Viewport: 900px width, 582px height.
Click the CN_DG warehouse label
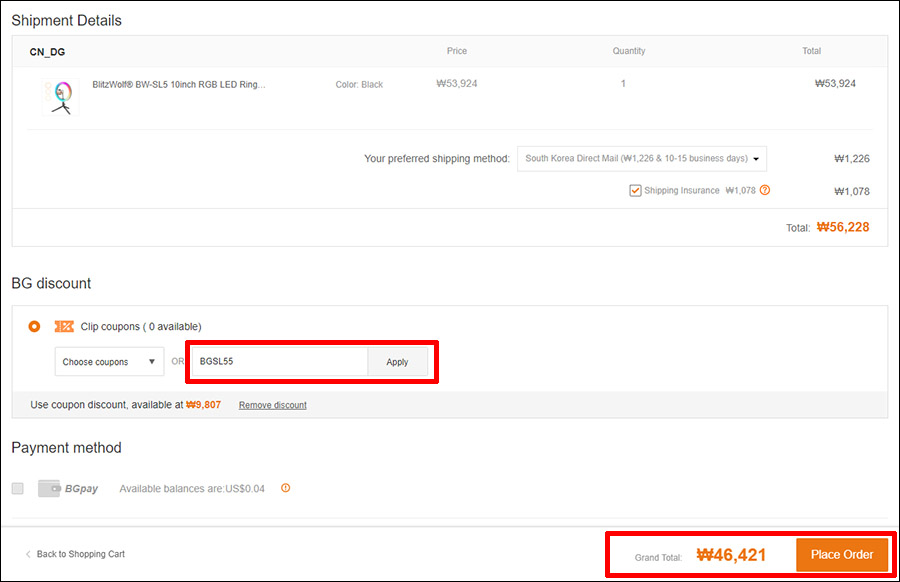[47, 52]
